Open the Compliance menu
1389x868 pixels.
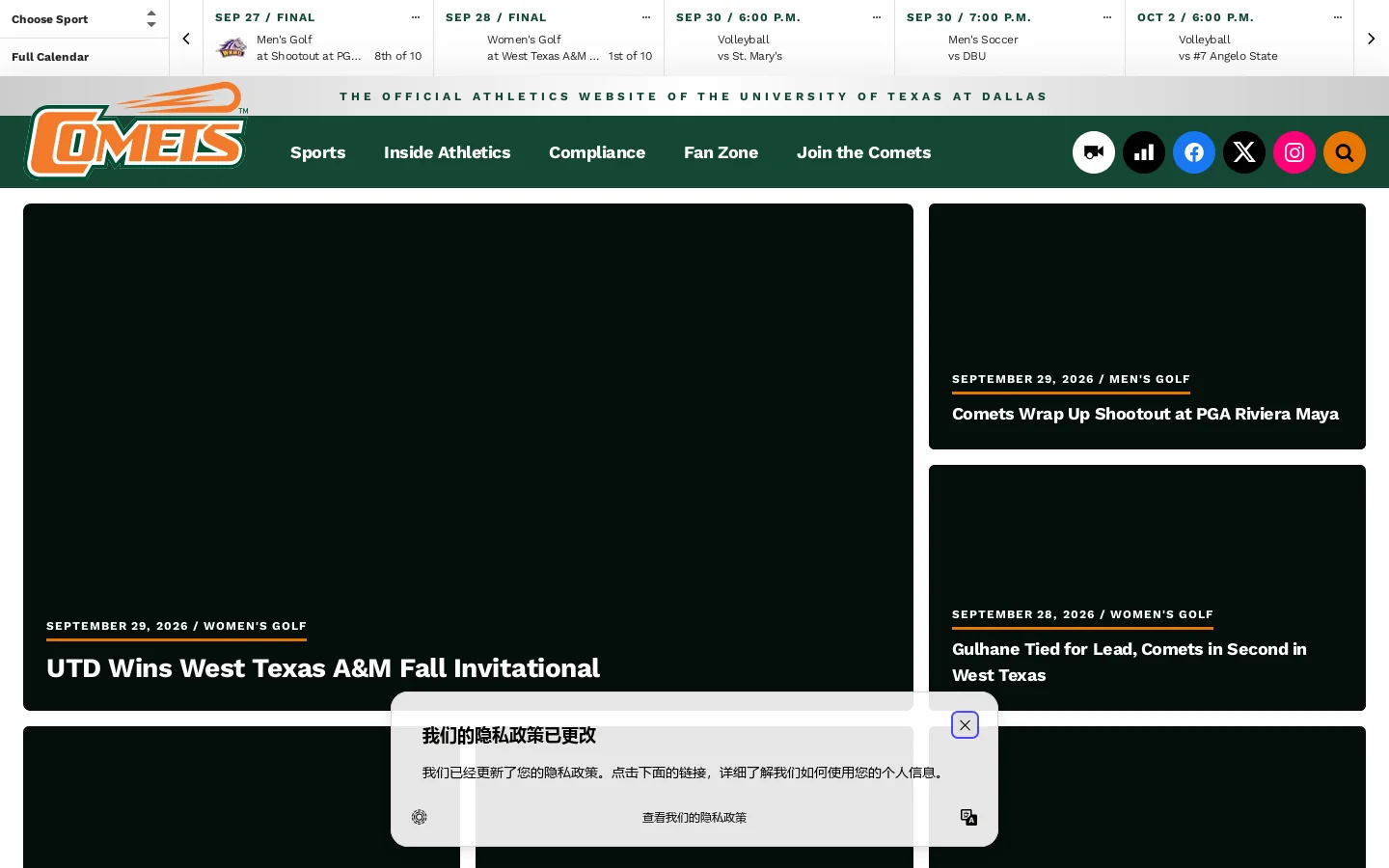(597, 152)
